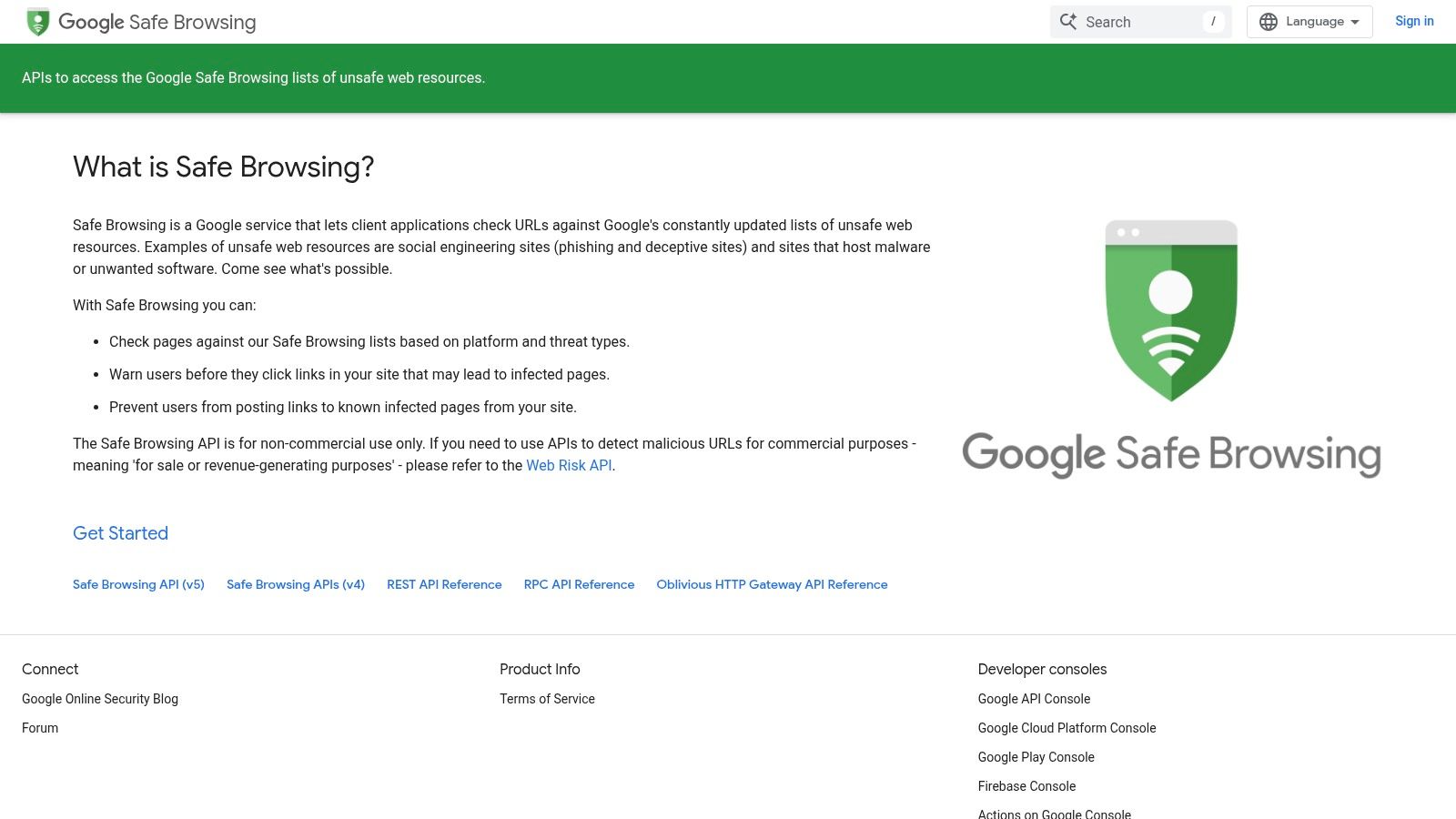Open the Web Risk API link
This screenshot has height=819, width=1456.
569,465
